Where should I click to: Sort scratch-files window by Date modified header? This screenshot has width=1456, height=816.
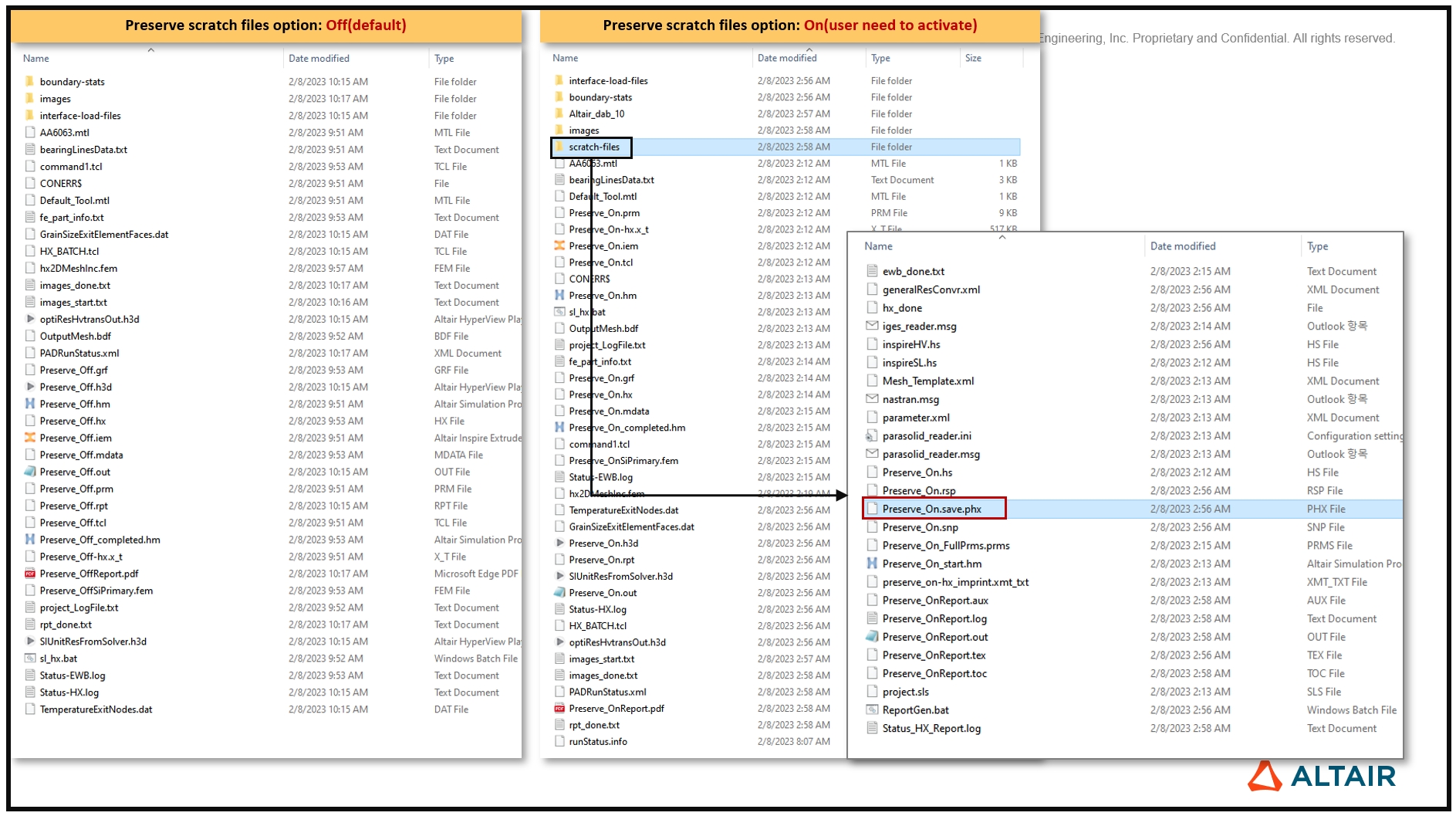1183,246
